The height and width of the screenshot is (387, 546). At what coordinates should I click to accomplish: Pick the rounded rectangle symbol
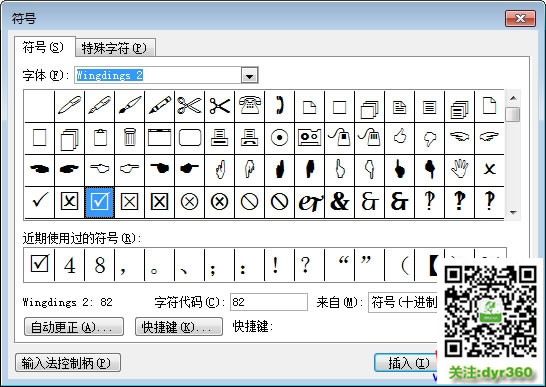pos(189,138)
